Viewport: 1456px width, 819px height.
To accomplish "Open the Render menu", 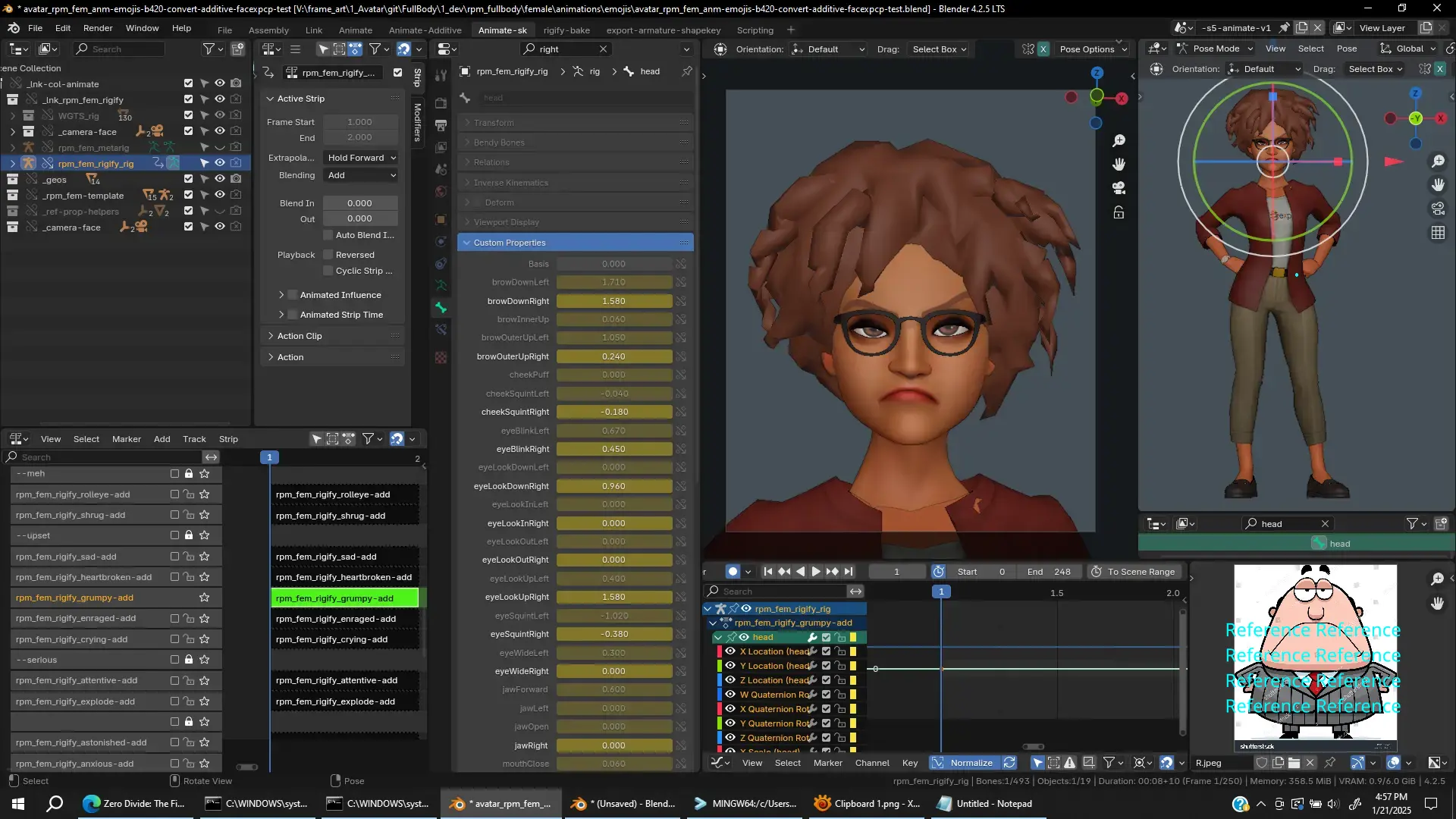I will click(x=98, y=28).
